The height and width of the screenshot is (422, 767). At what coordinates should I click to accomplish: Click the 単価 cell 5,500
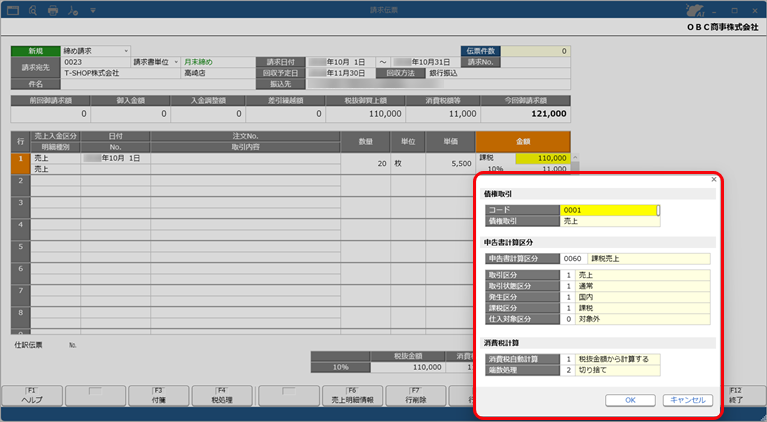point(451,164)
